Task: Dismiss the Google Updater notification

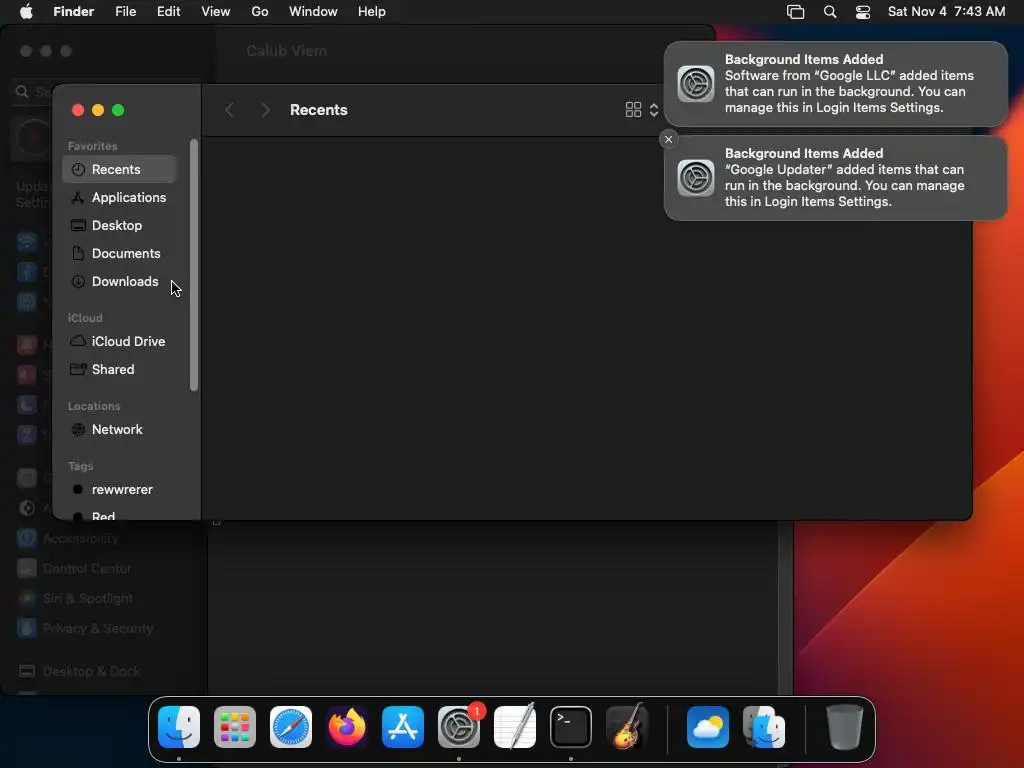Action: (x=668, y=139)
